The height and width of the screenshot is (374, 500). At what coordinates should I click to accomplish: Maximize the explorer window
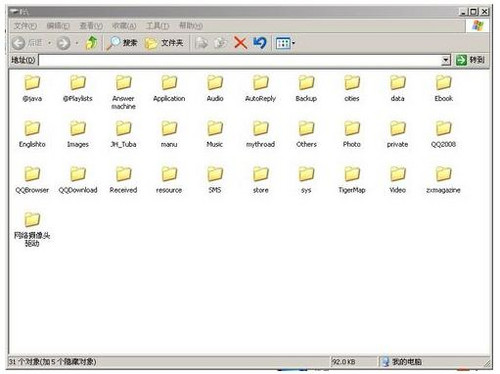click(x=473, y=12)
